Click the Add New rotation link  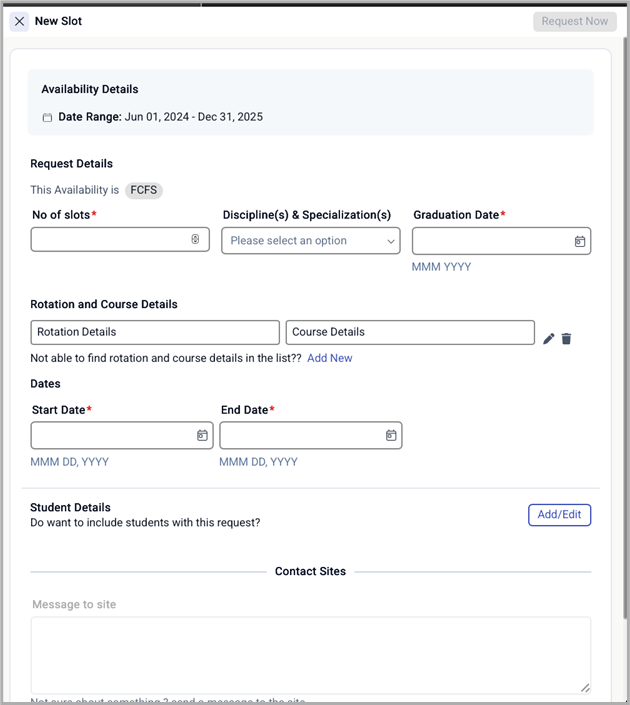click(329, 358)
